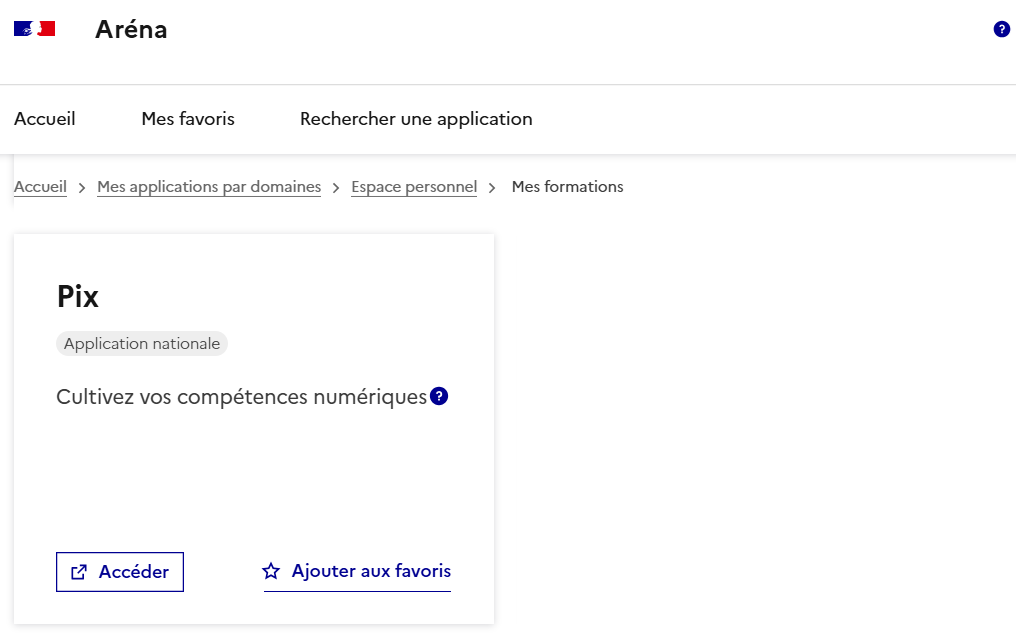Follow the Accueil breadcrumb link
Screen dimensions: 1016x640
40,187
